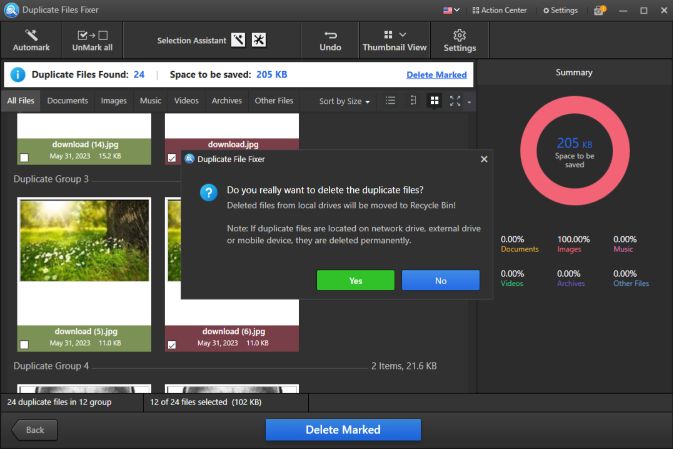Click 100.00% Images stat
The image size is (673, 449).
(573, 244)
